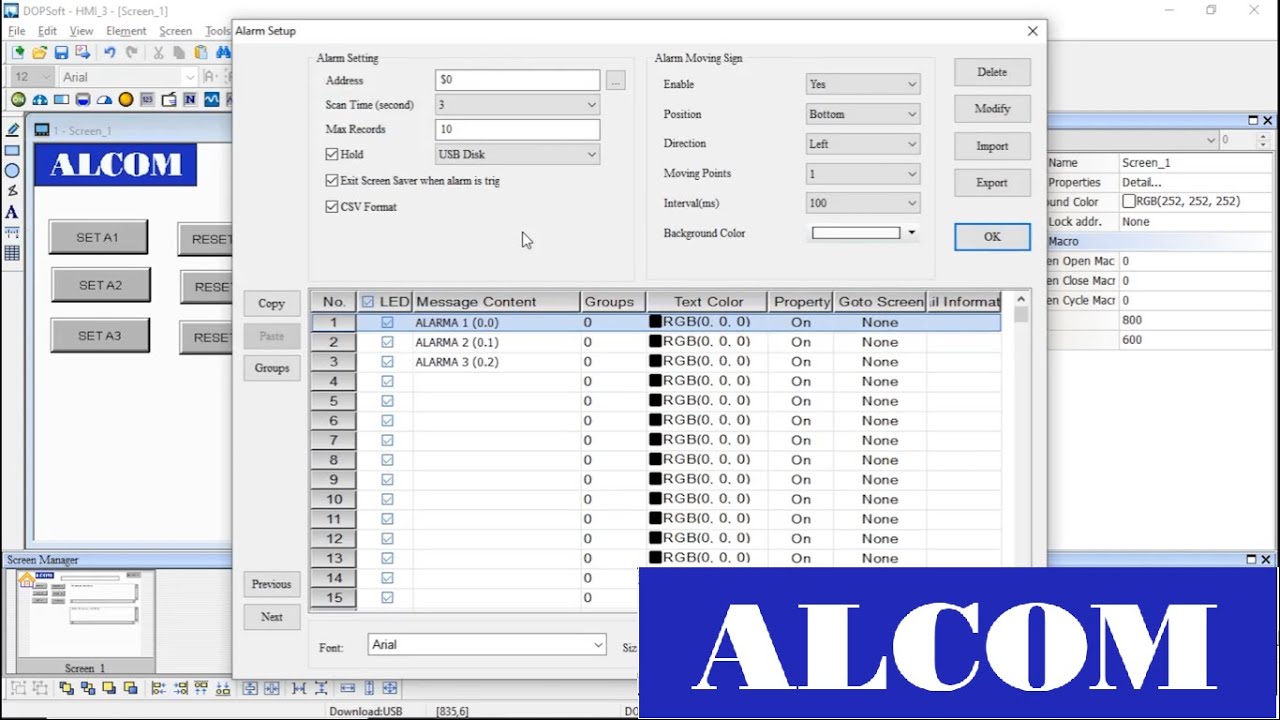
Task: Click the Make Same Height icon
Action: click(x=369, y=688)
